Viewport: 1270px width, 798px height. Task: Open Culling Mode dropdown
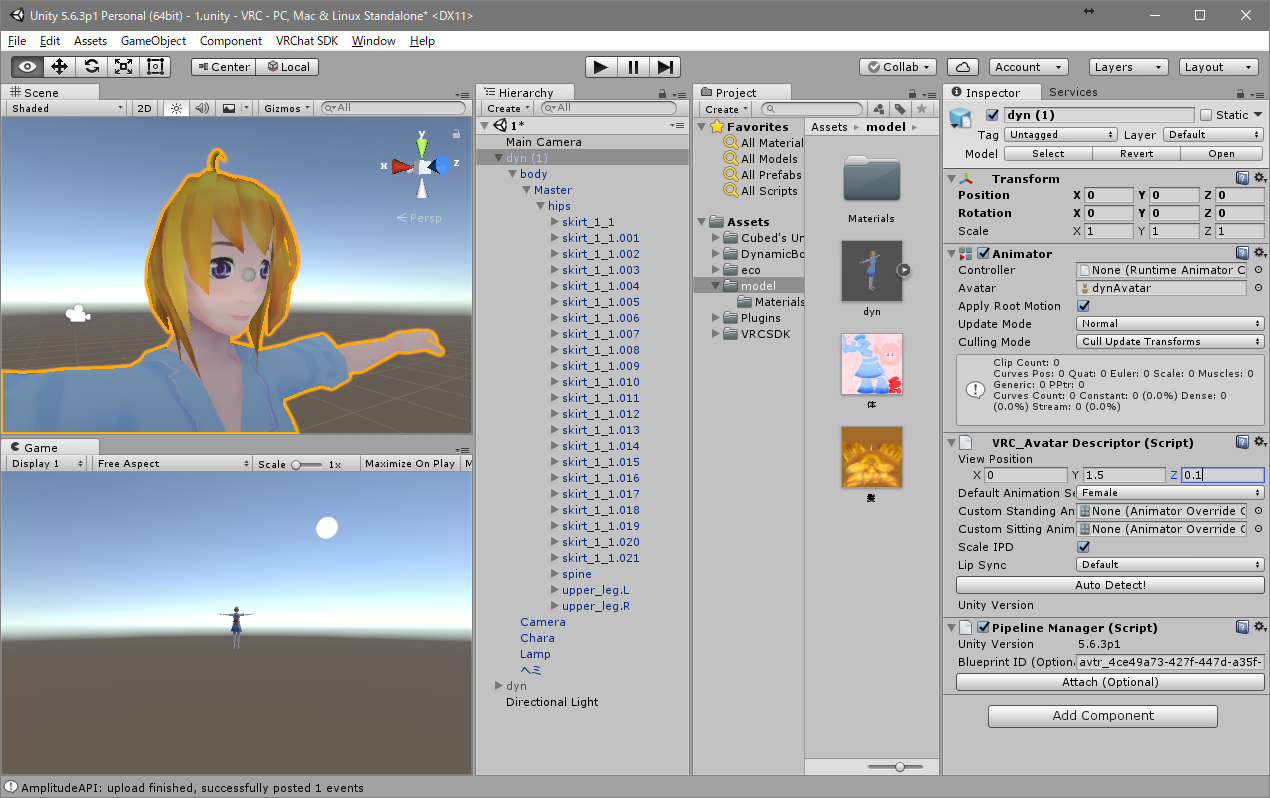1171,342
